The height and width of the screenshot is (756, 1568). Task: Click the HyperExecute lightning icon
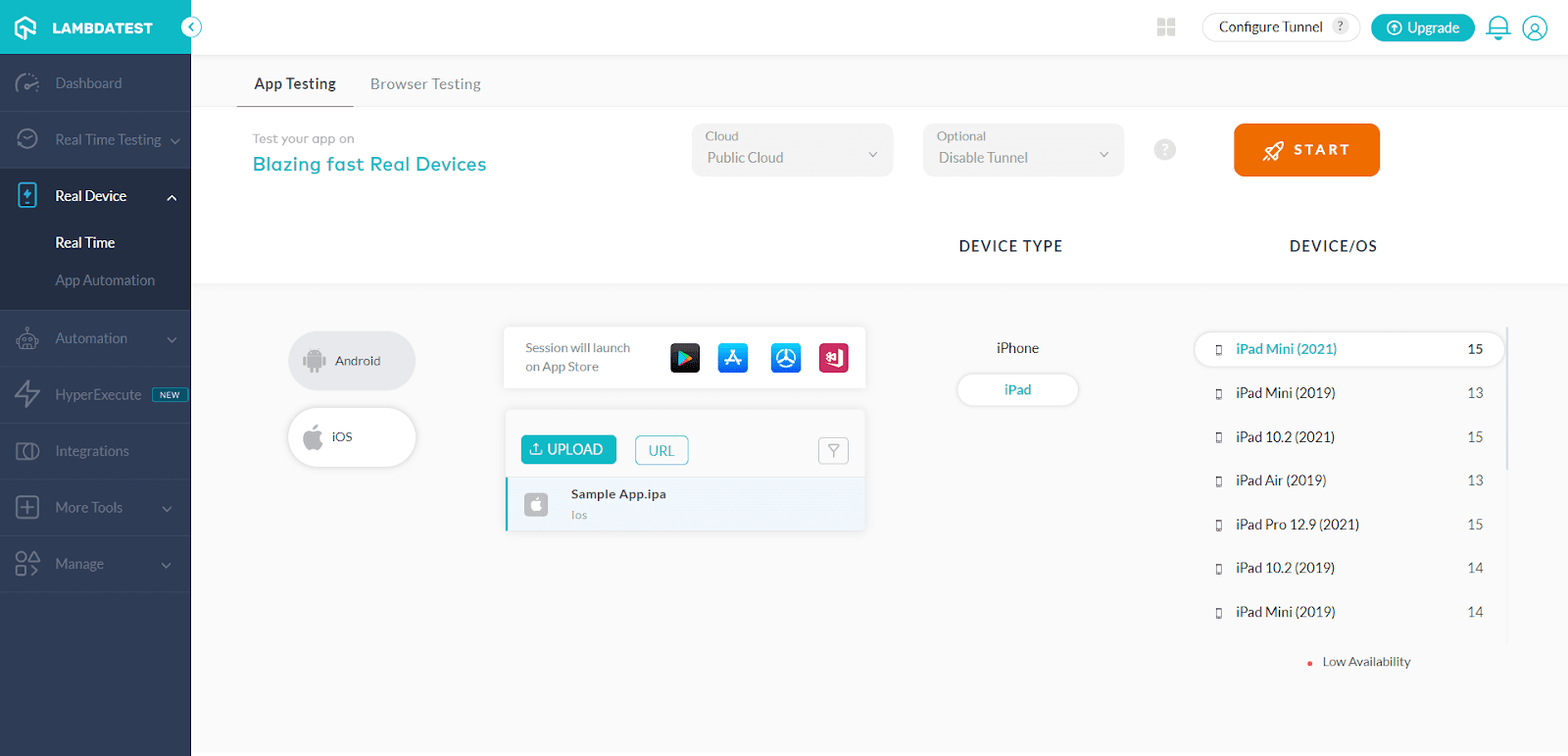click(27, 394)
